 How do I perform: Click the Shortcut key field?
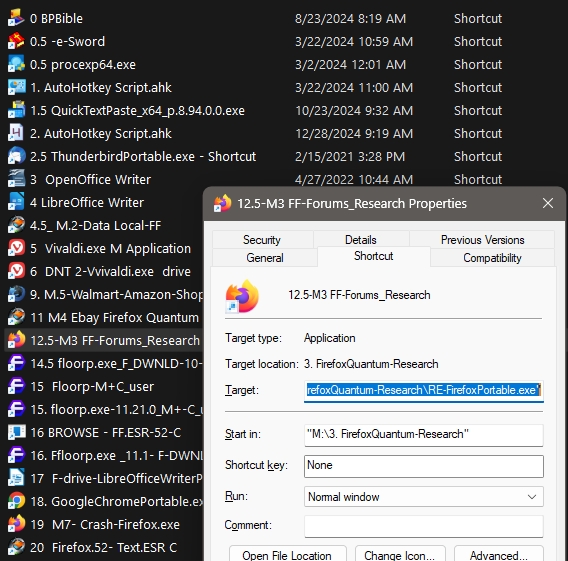point(423,466)
